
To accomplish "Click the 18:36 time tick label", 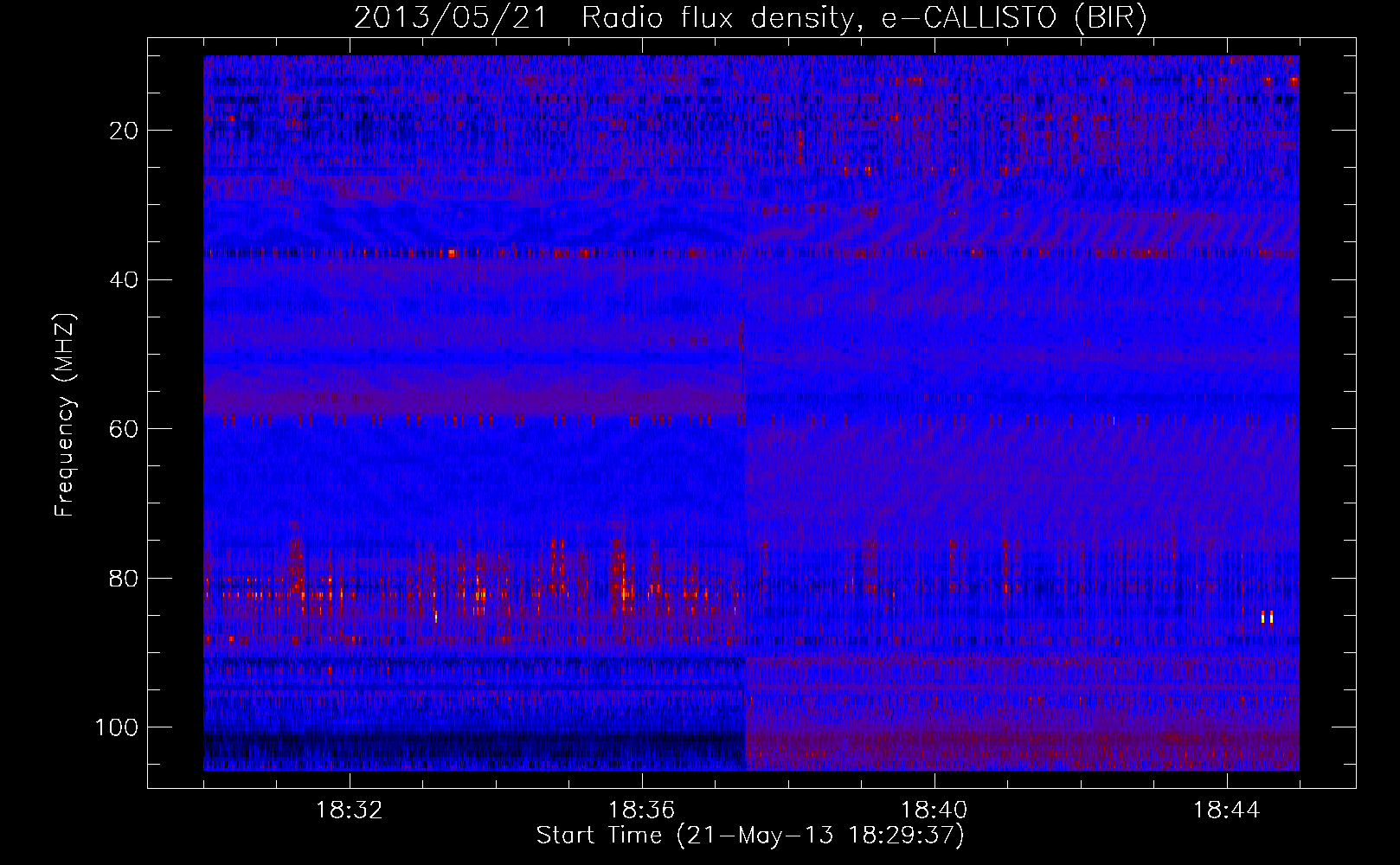I will click(642, 811).
